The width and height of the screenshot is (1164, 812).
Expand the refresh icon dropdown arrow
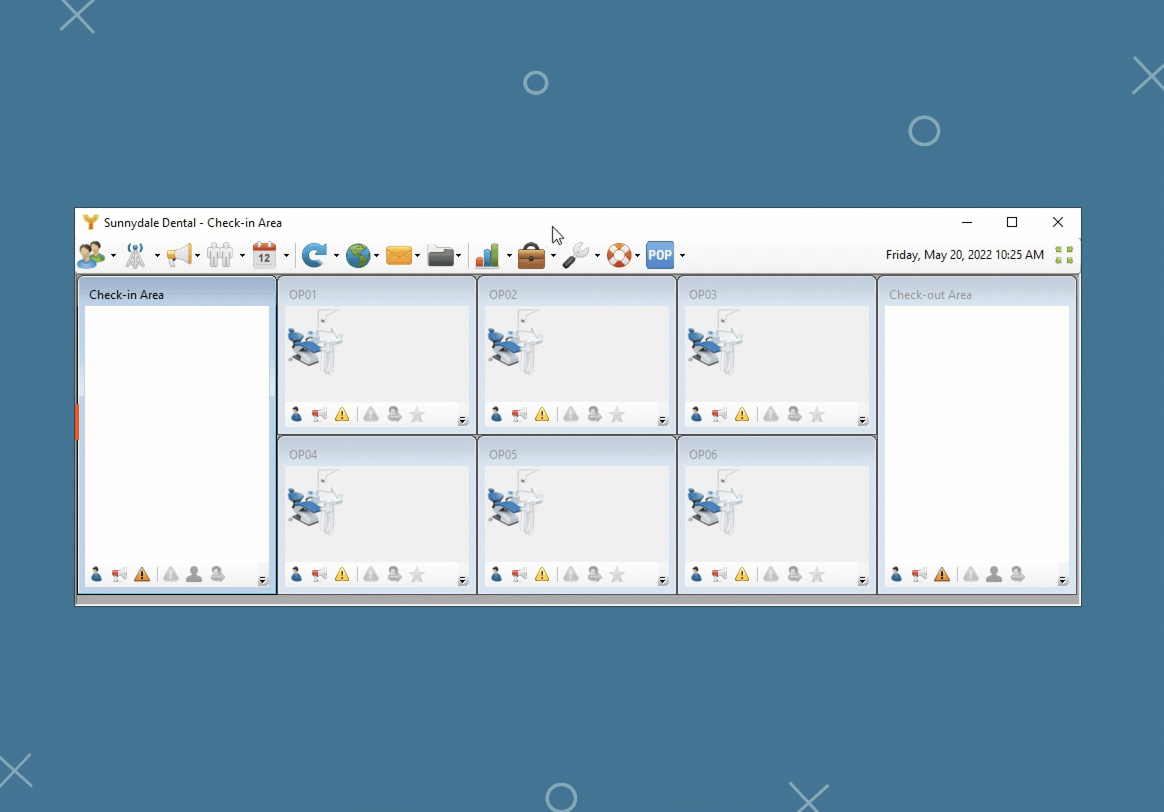[336, 256]
